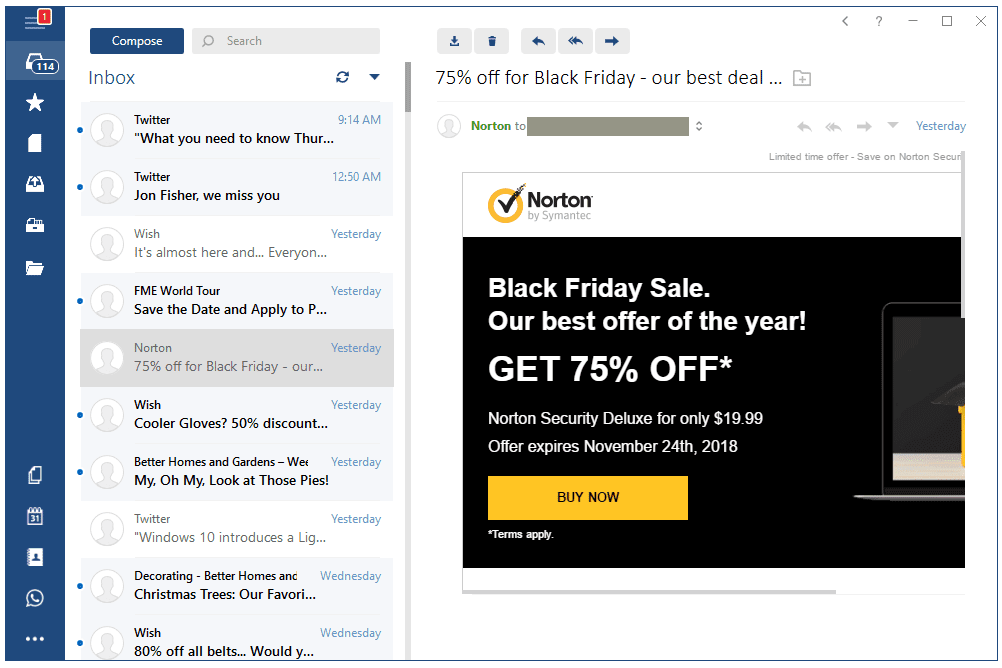Open the Starred folder star icon

point(35,102)
